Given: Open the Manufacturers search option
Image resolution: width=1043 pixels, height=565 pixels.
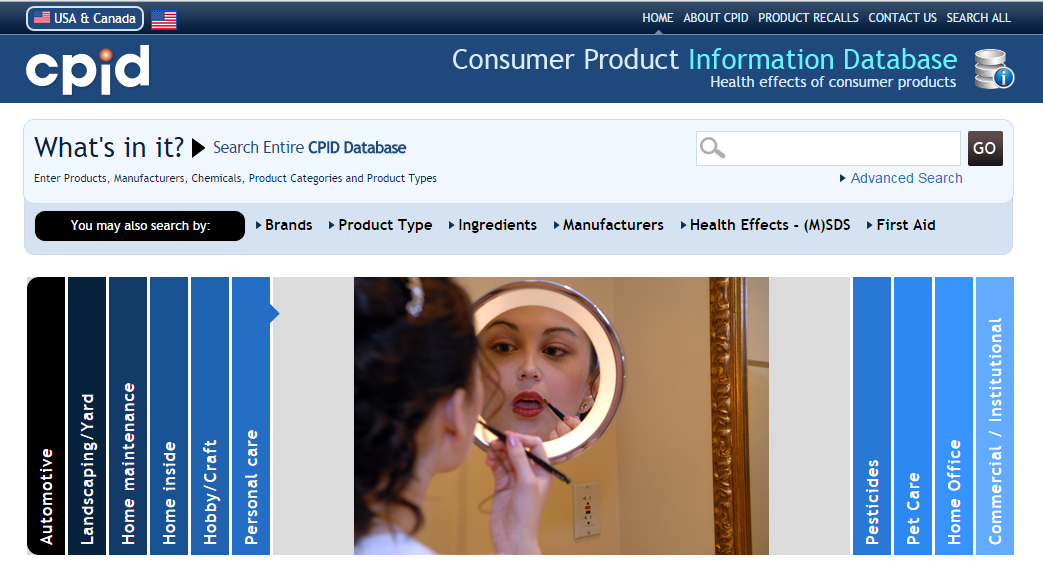Looking at the screenshot, I should tap(609, 225).
